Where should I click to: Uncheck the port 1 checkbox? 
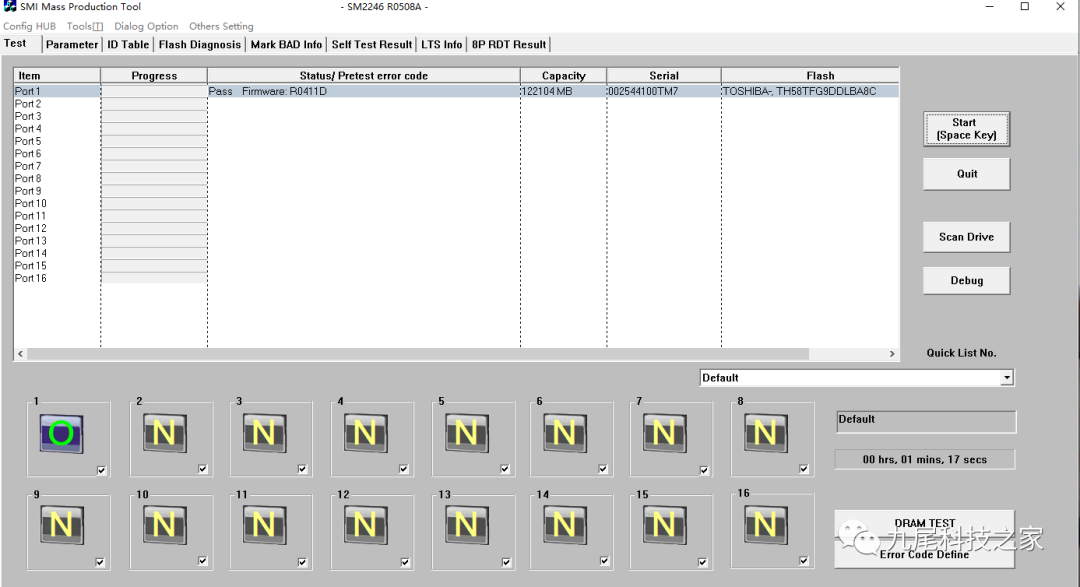[x=101, y=470]
